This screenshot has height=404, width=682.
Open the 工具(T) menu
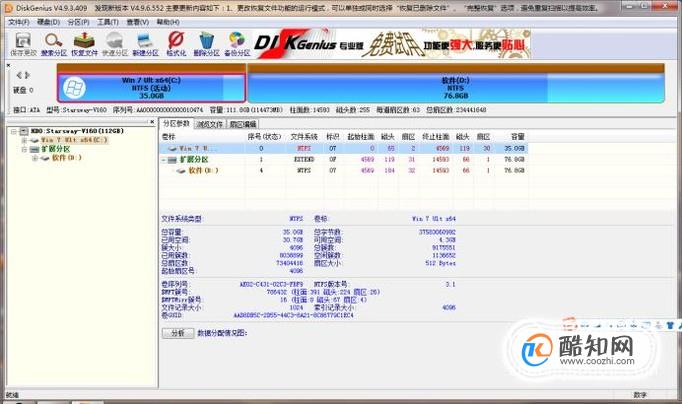click(107, 22)
